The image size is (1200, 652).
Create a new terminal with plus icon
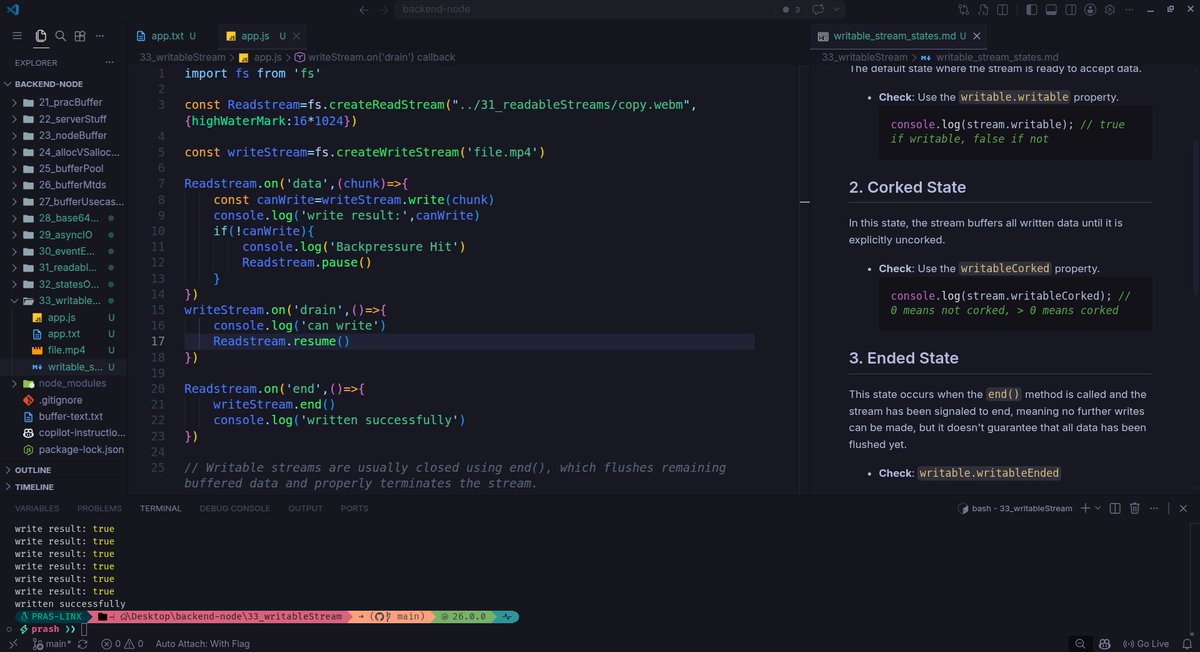pyautogui.click(x=1084, y=508)
